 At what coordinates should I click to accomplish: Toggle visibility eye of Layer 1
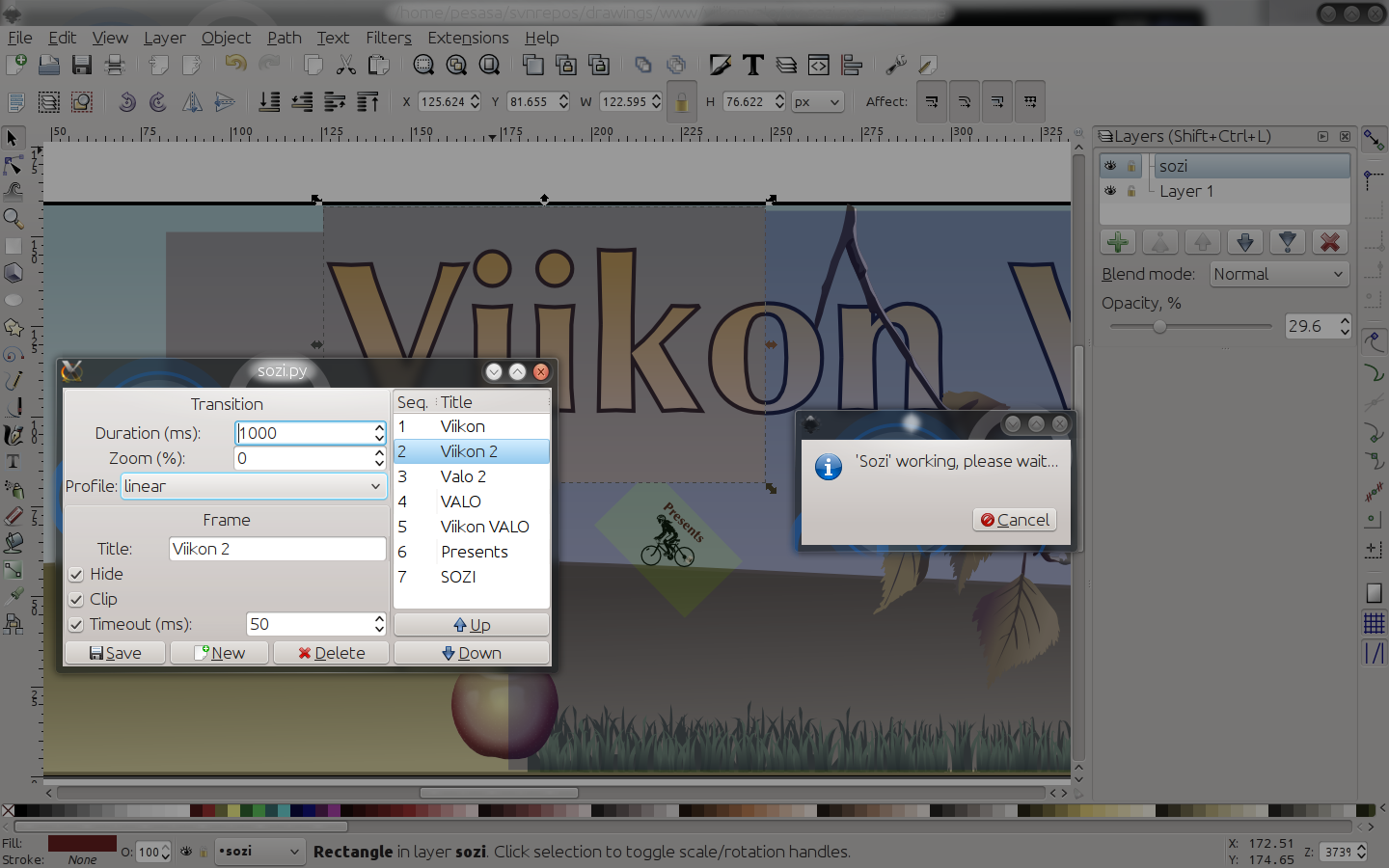(1110, 191)
